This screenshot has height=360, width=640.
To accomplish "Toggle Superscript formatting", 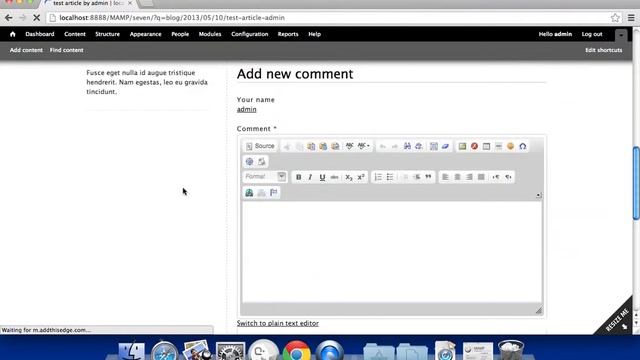I will [361, 177].
